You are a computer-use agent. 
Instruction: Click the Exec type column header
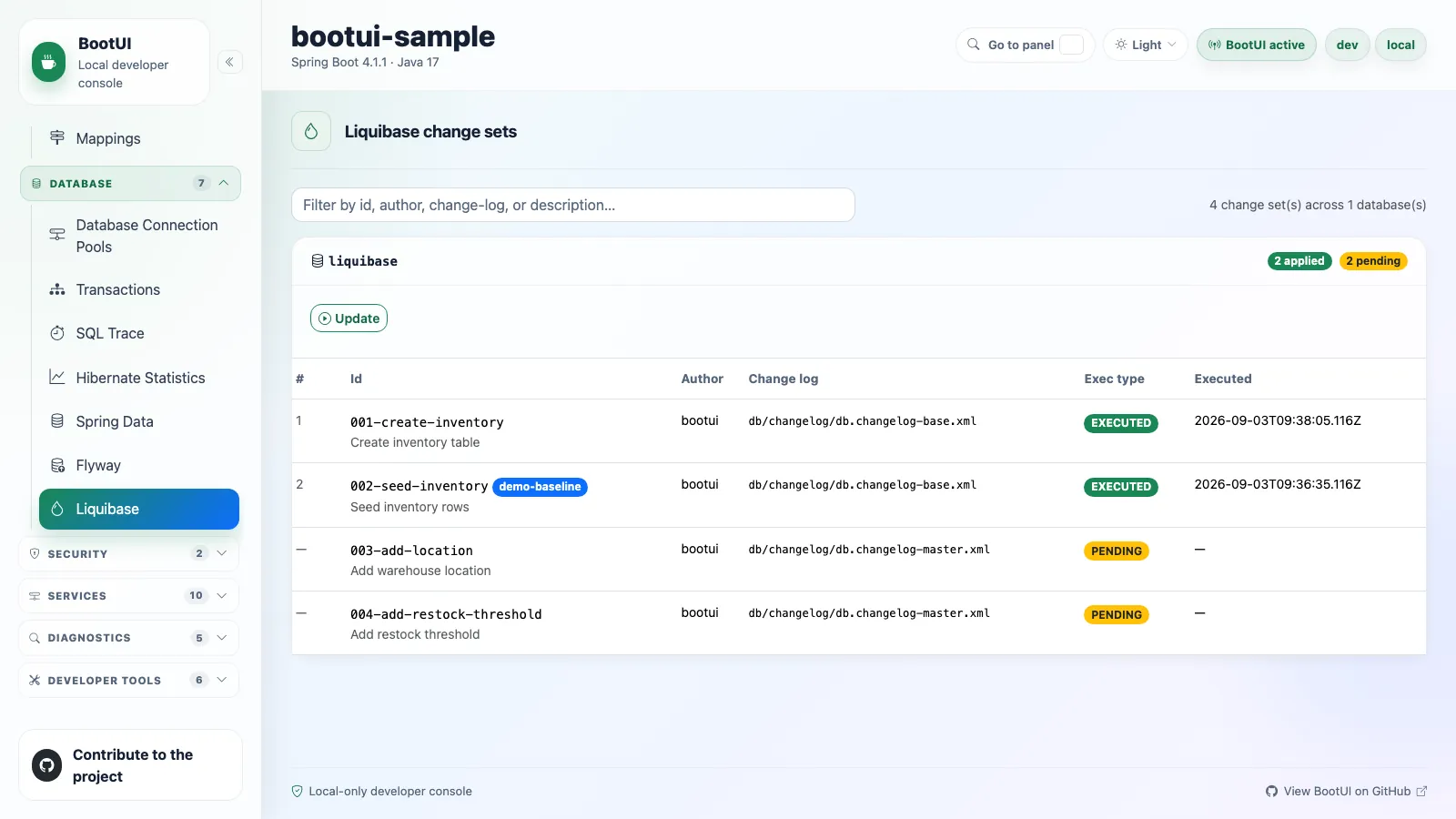click(1115, 379)
